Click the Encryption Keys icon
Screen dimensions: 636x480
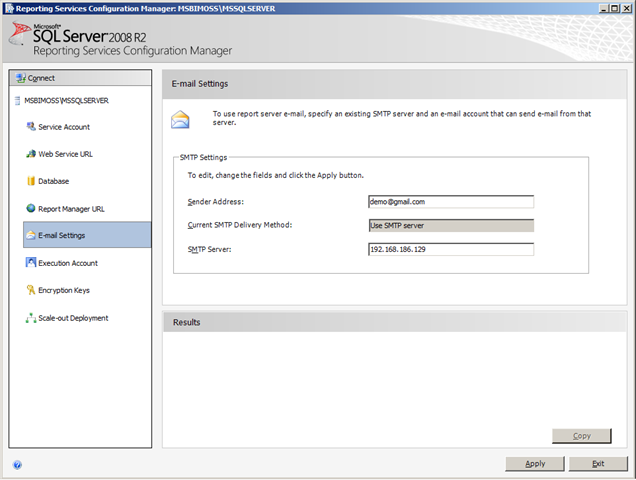tap(31, 290)
